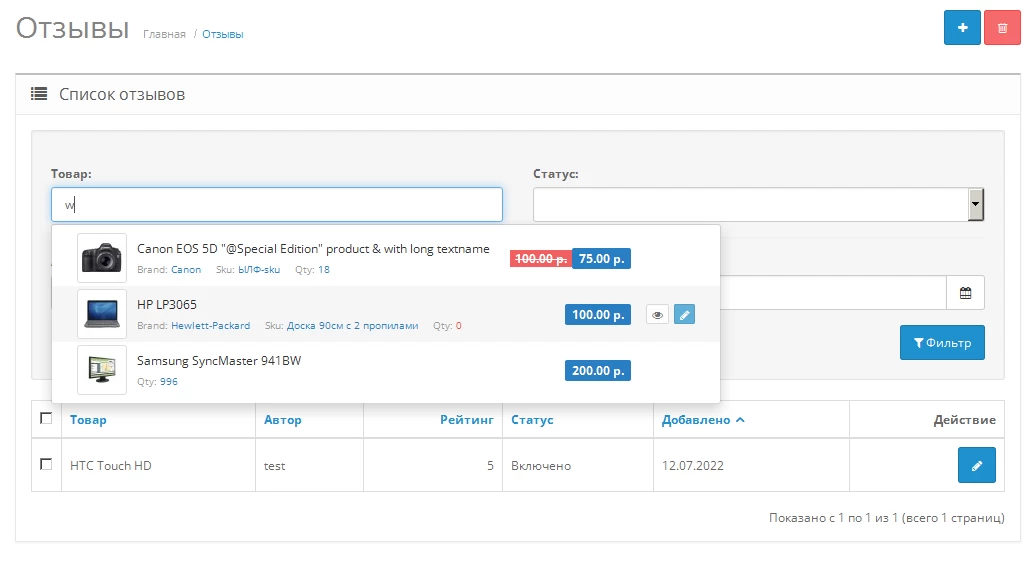Click the Samsung monitor thumbnail

point(102,370)
